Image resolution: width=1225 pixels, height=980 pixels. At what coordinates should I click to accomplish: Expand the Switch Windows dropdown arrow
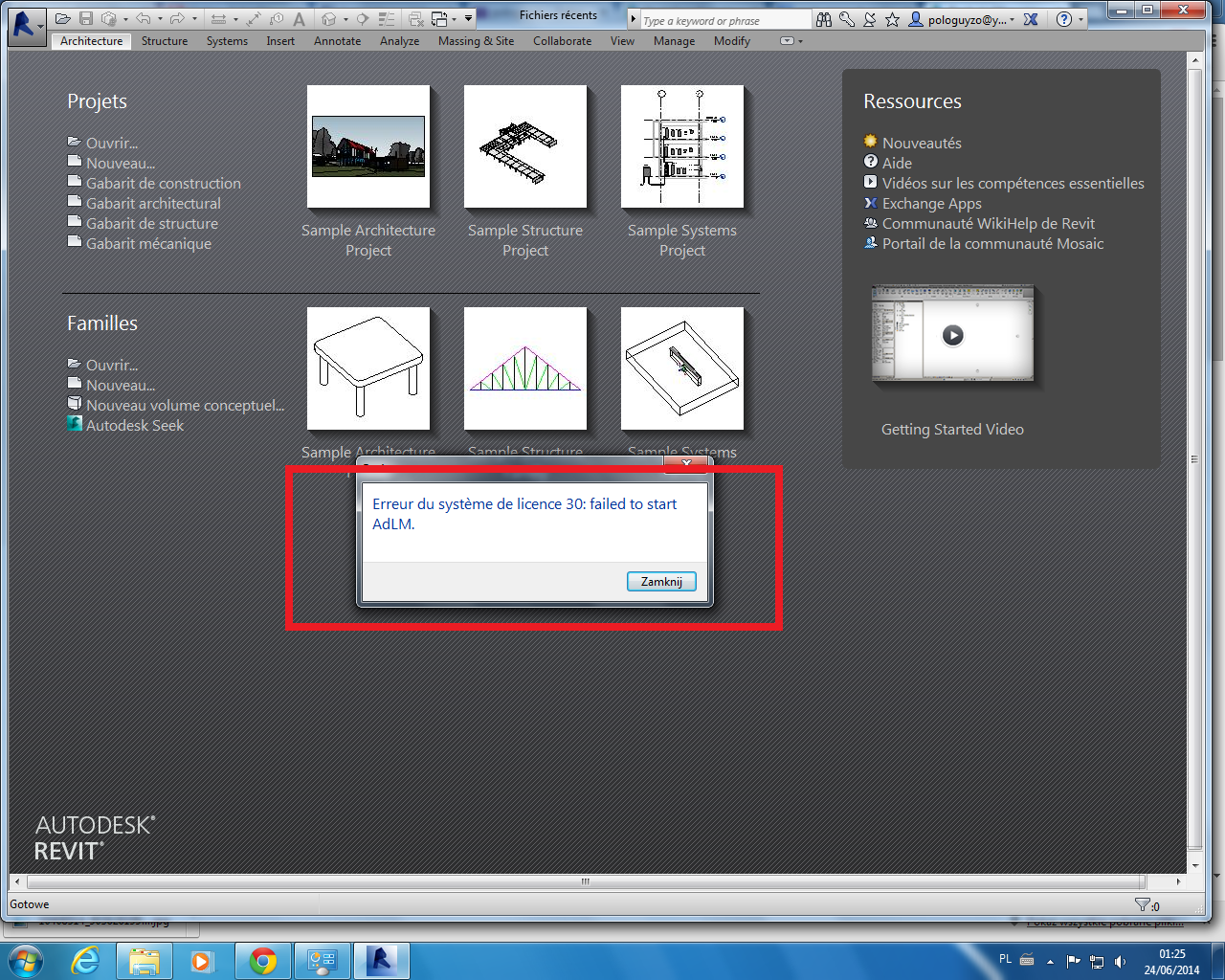(x=454, y=19)
